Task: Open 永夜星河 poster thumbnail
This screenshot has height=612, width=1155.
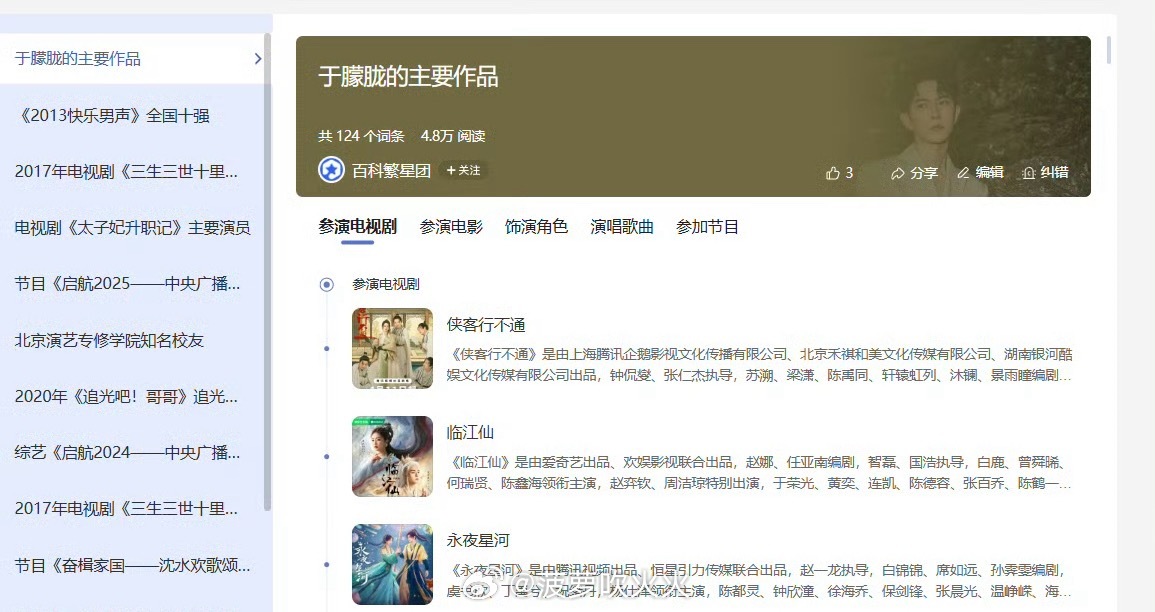Action: click(x=392, y=564)
